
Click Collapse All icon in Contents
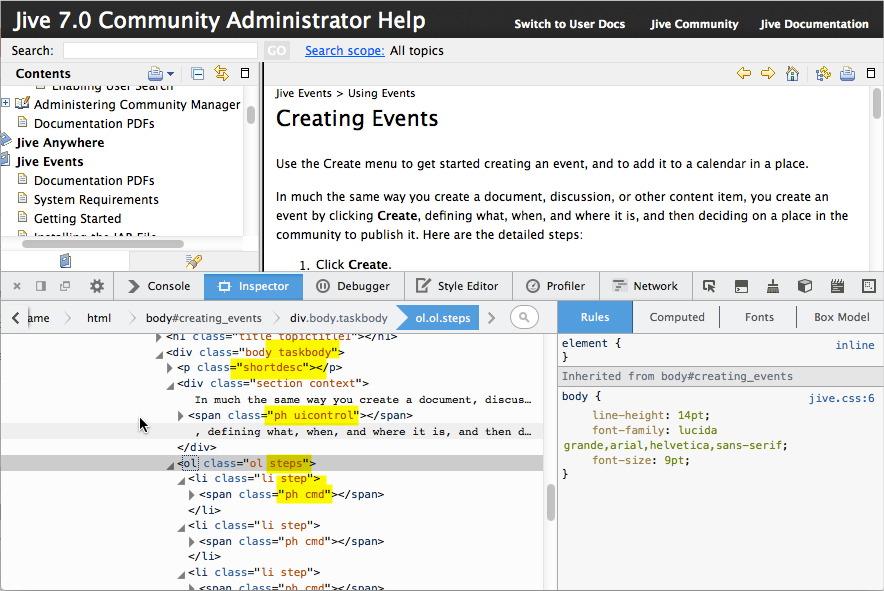[x=197, y=73]
